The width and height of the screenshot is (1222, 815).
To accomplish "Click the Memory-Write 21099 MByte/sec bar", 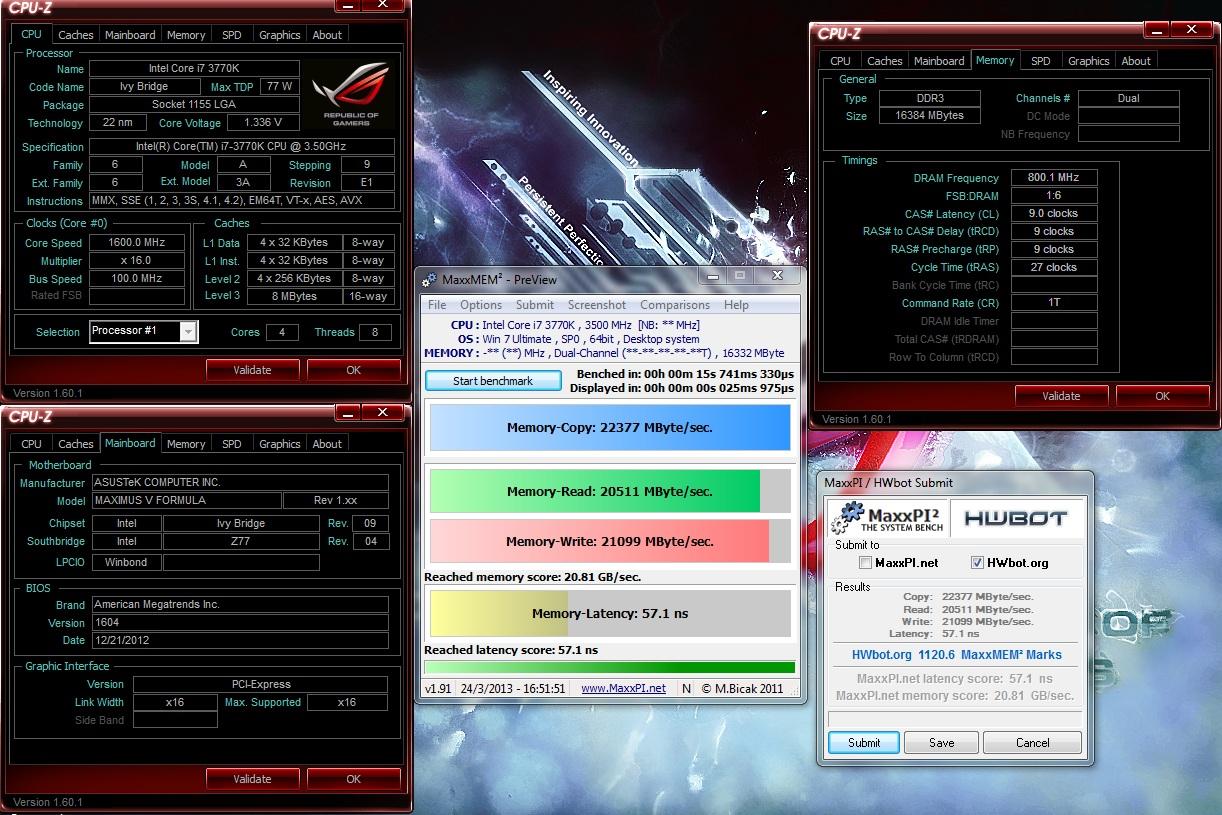I will (609, 541).
